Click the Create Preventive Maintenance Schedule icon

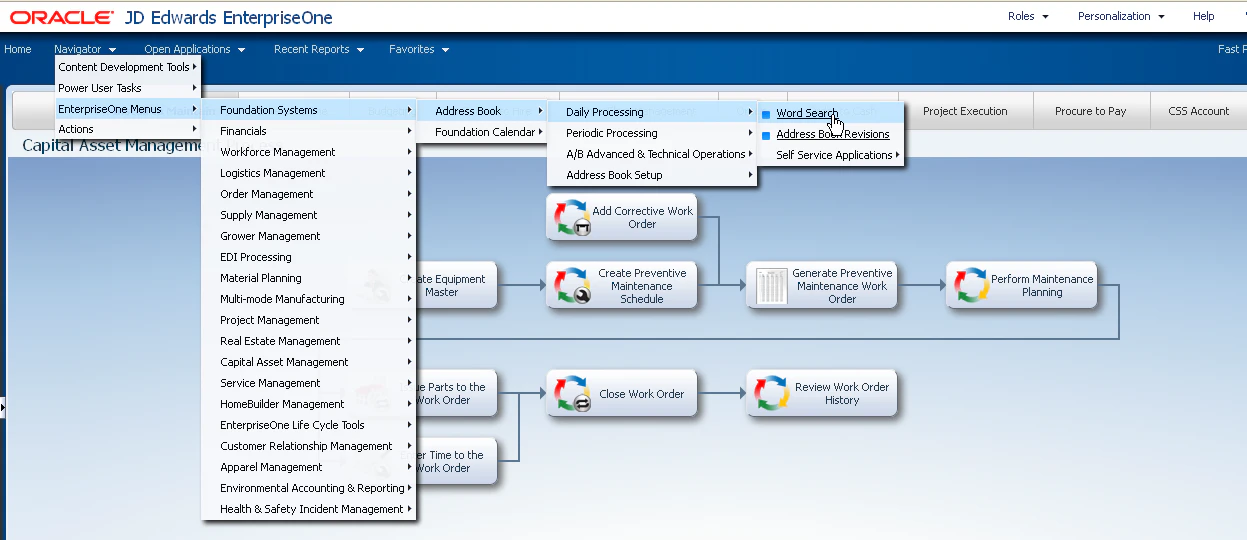[573, 286]
